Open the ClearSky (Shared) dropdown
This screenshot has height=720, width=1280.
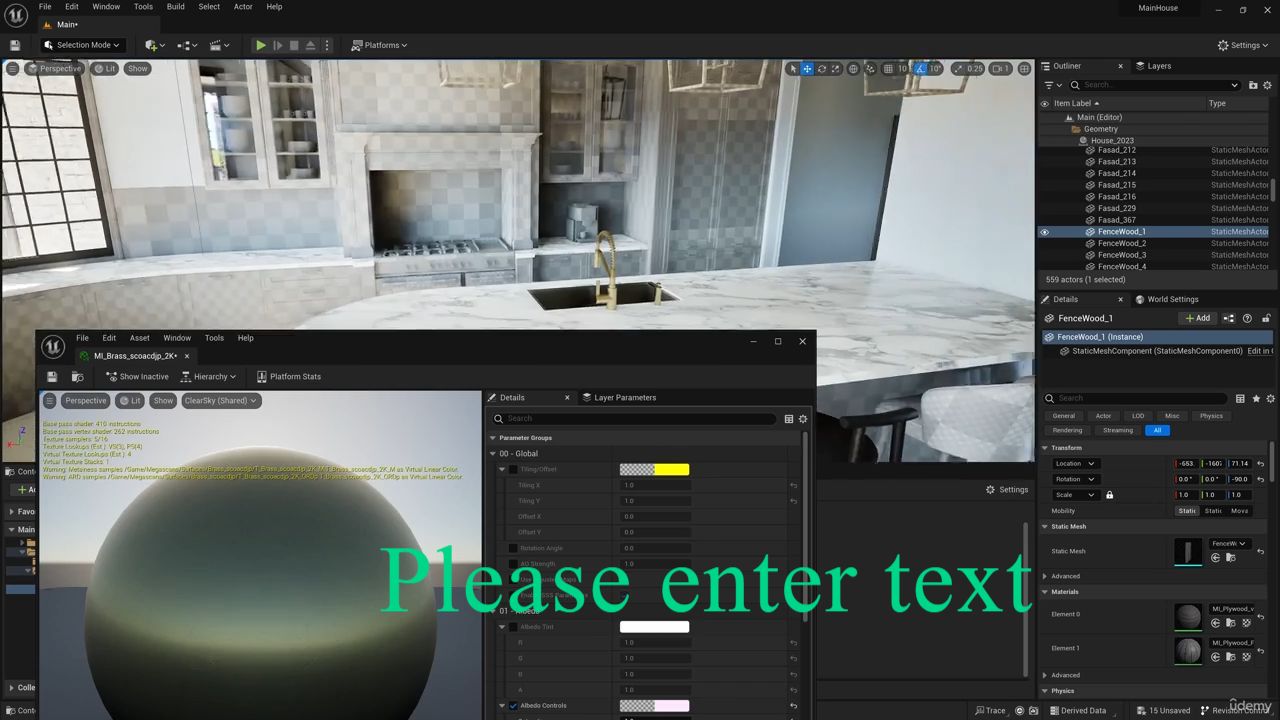tap(220, 401)
